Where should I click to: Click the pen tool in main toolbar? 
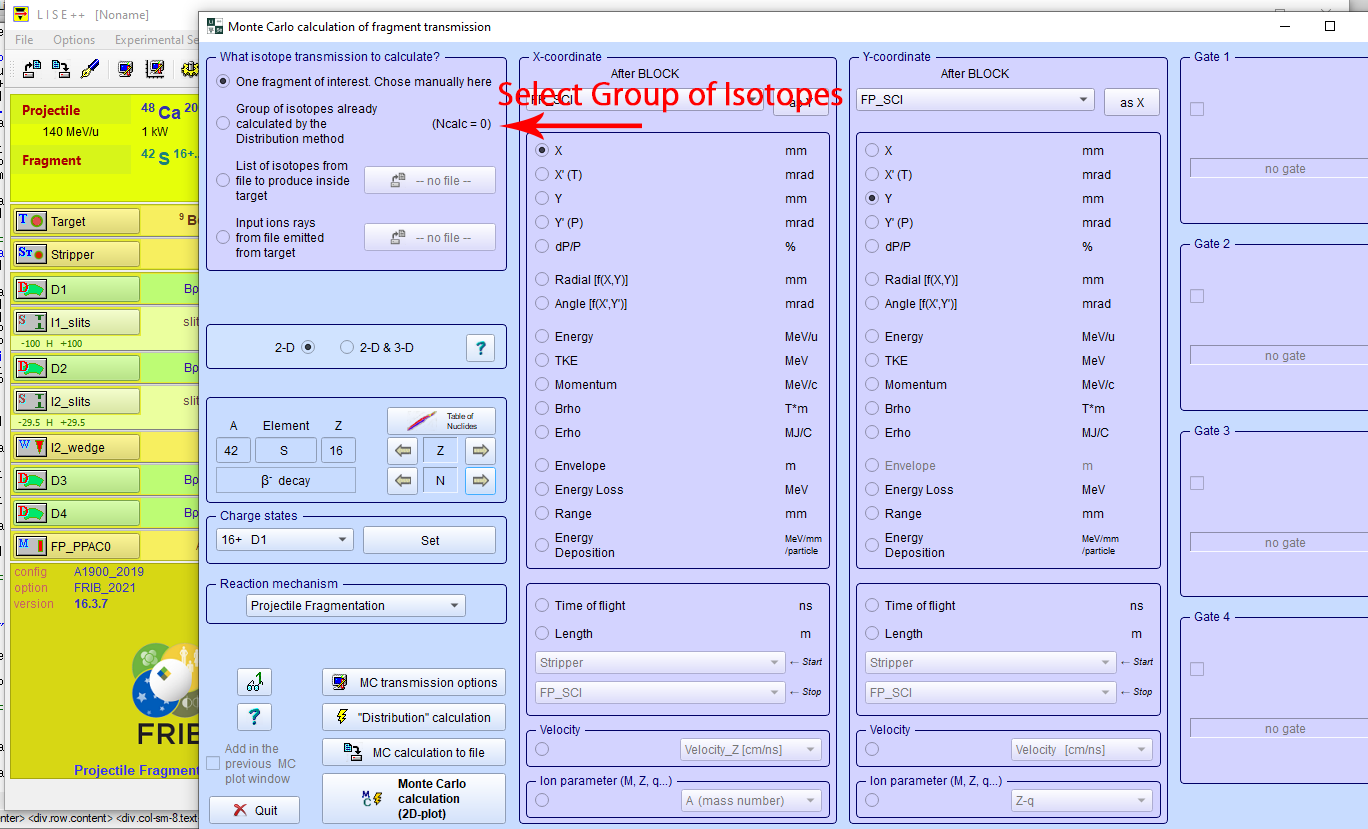tap(90, 69)
